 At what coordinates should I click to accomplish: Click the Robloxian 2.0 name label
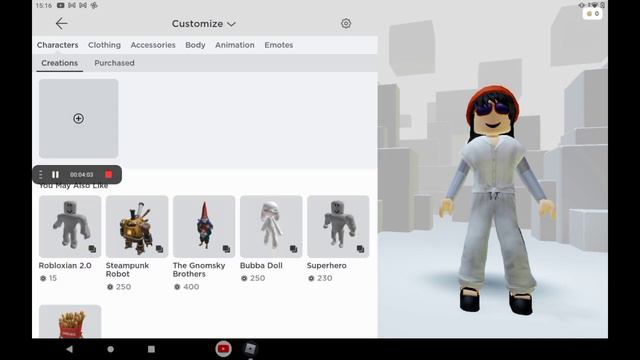coord(65,265)
